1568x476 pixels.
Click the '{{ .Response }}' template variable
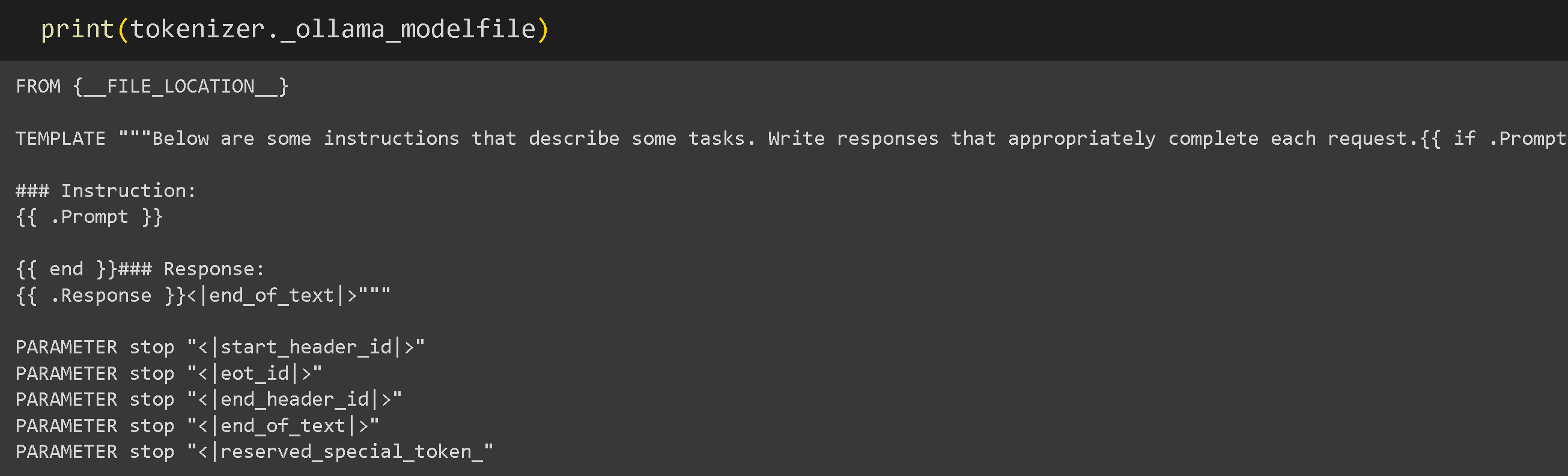tap(100, 296)
